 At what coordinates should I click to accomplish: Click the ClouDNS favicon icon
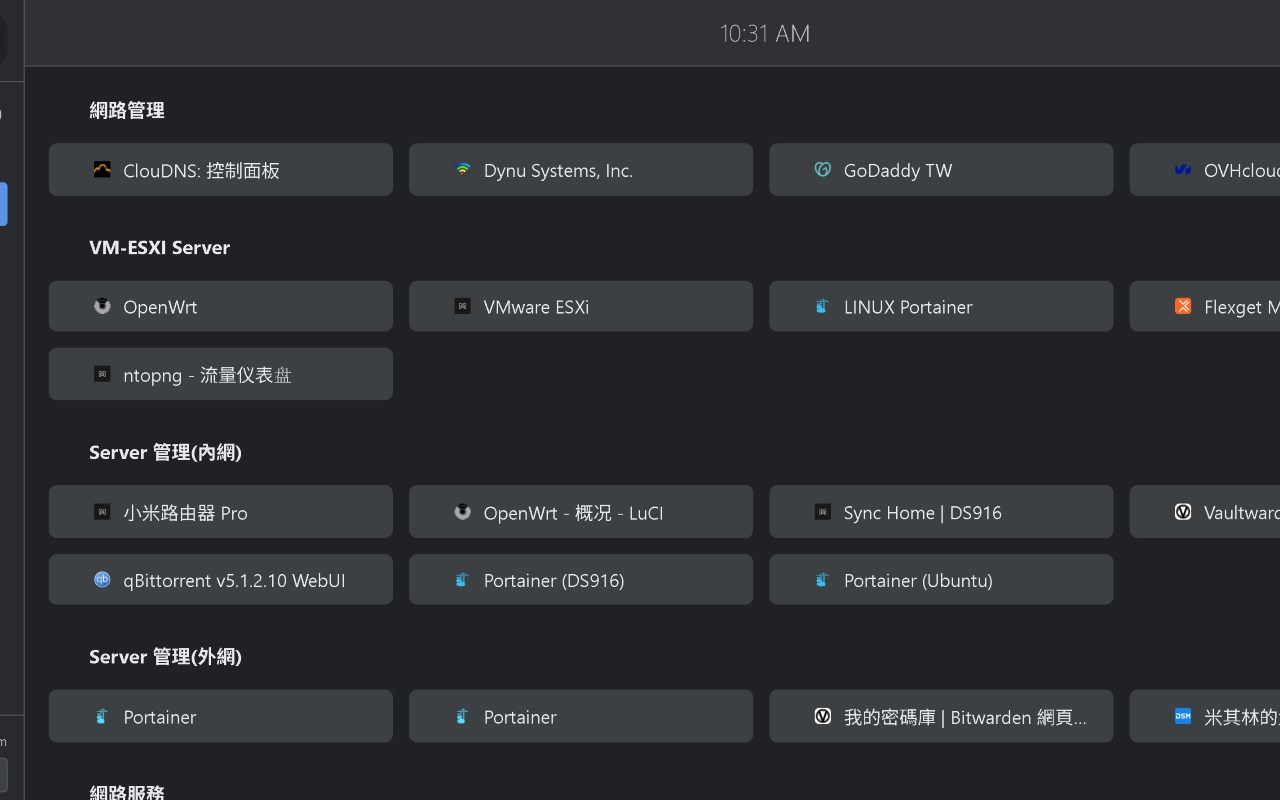[x=102, y=170]
